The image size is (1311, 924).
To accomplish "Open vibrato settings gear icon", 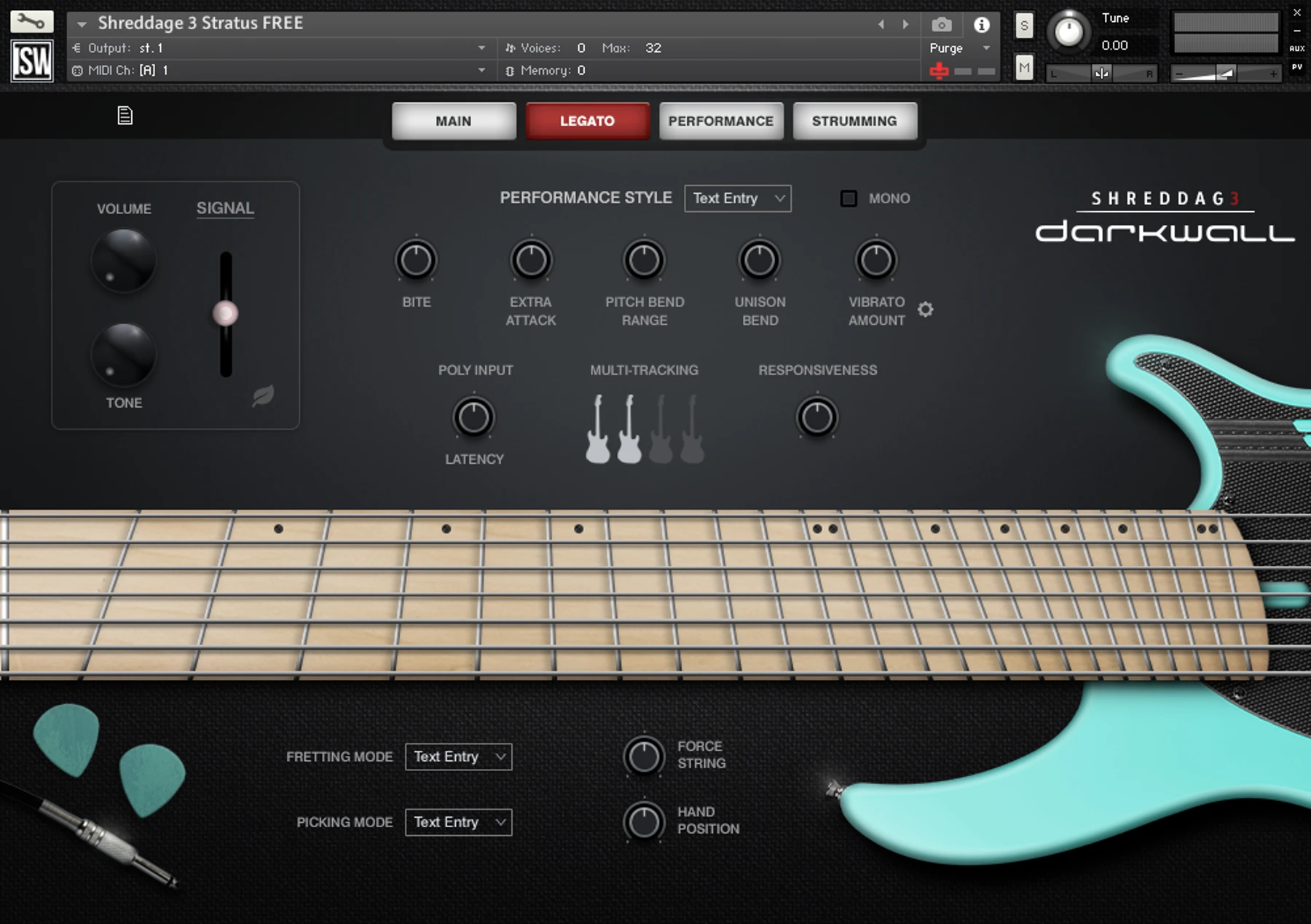I will 925,309.
